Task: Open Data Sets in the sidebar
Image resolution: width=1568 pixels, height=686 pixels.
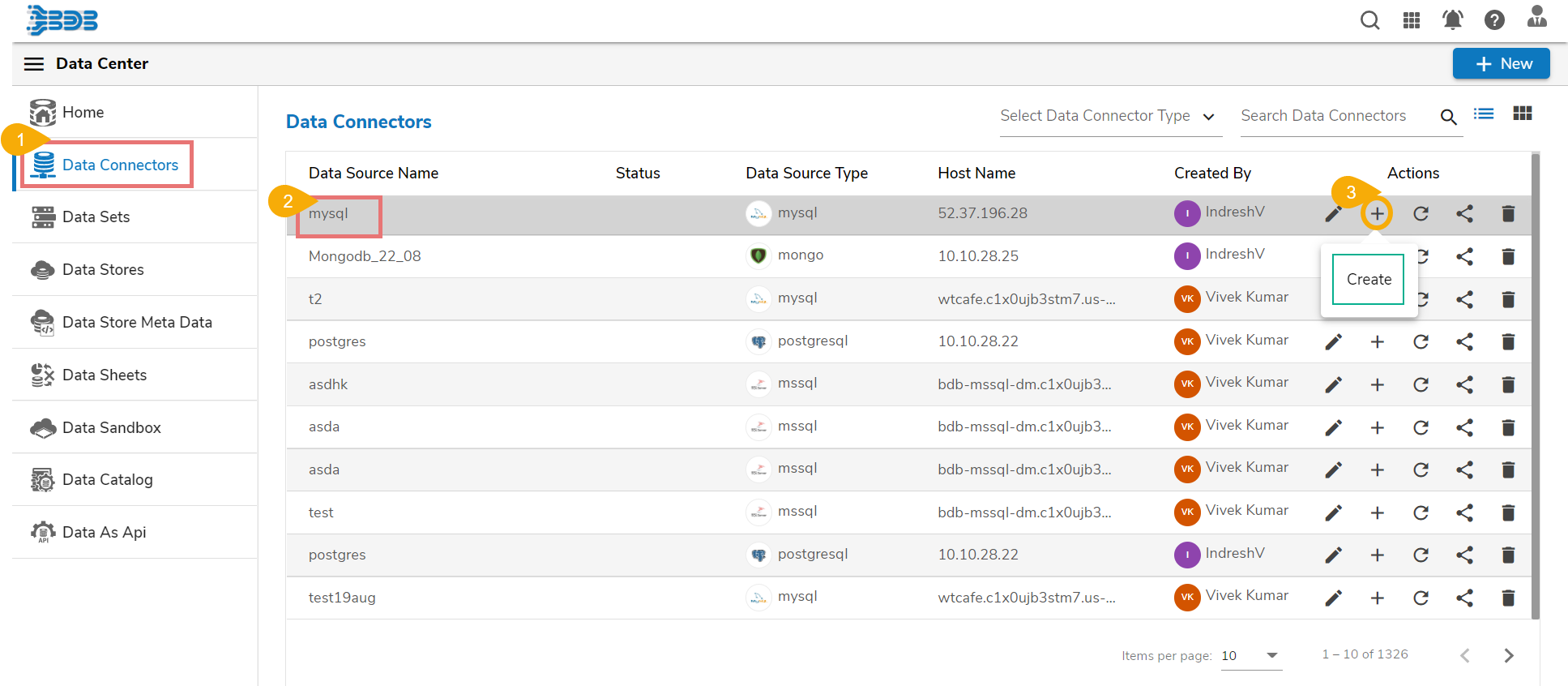Action: coord(96,217)
